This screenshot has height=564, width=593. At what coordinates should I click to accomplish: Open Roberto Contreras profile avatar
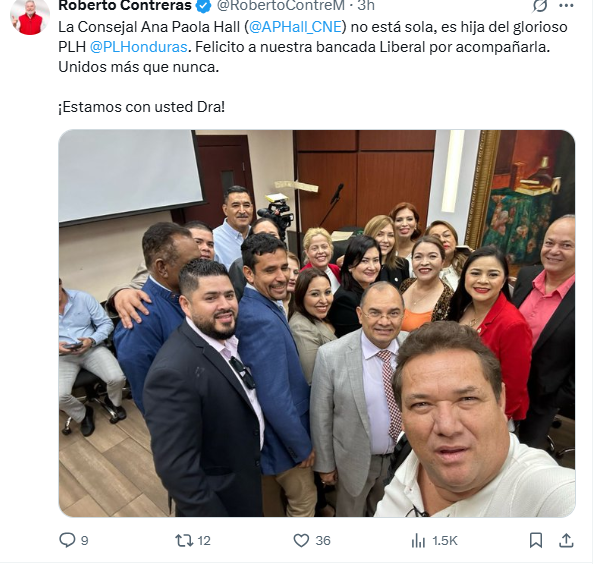pyautogui.click(x=30, y=17)
